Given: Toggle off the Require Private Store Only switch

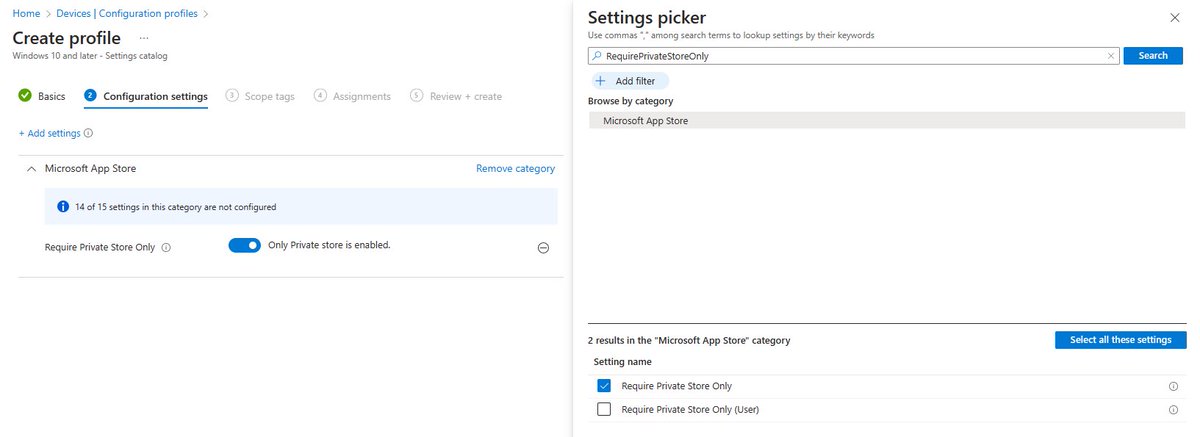Looking at the screenshot, I should [x=244, y=245].
